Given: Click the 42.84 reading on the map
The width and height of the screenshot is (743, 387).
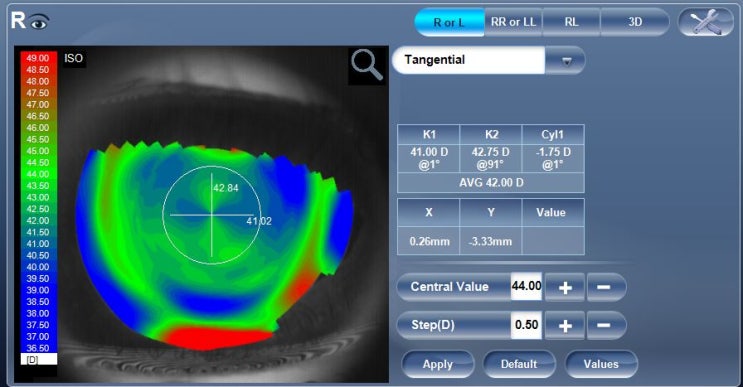Looking at the screenshot, I should 226,188.
